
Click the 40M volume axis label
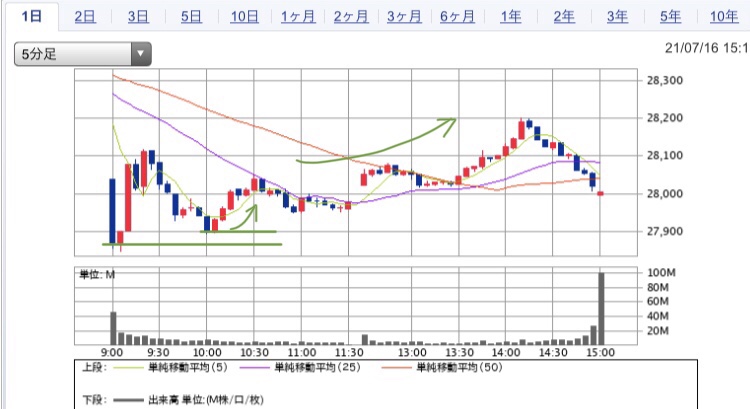(658, 316)
